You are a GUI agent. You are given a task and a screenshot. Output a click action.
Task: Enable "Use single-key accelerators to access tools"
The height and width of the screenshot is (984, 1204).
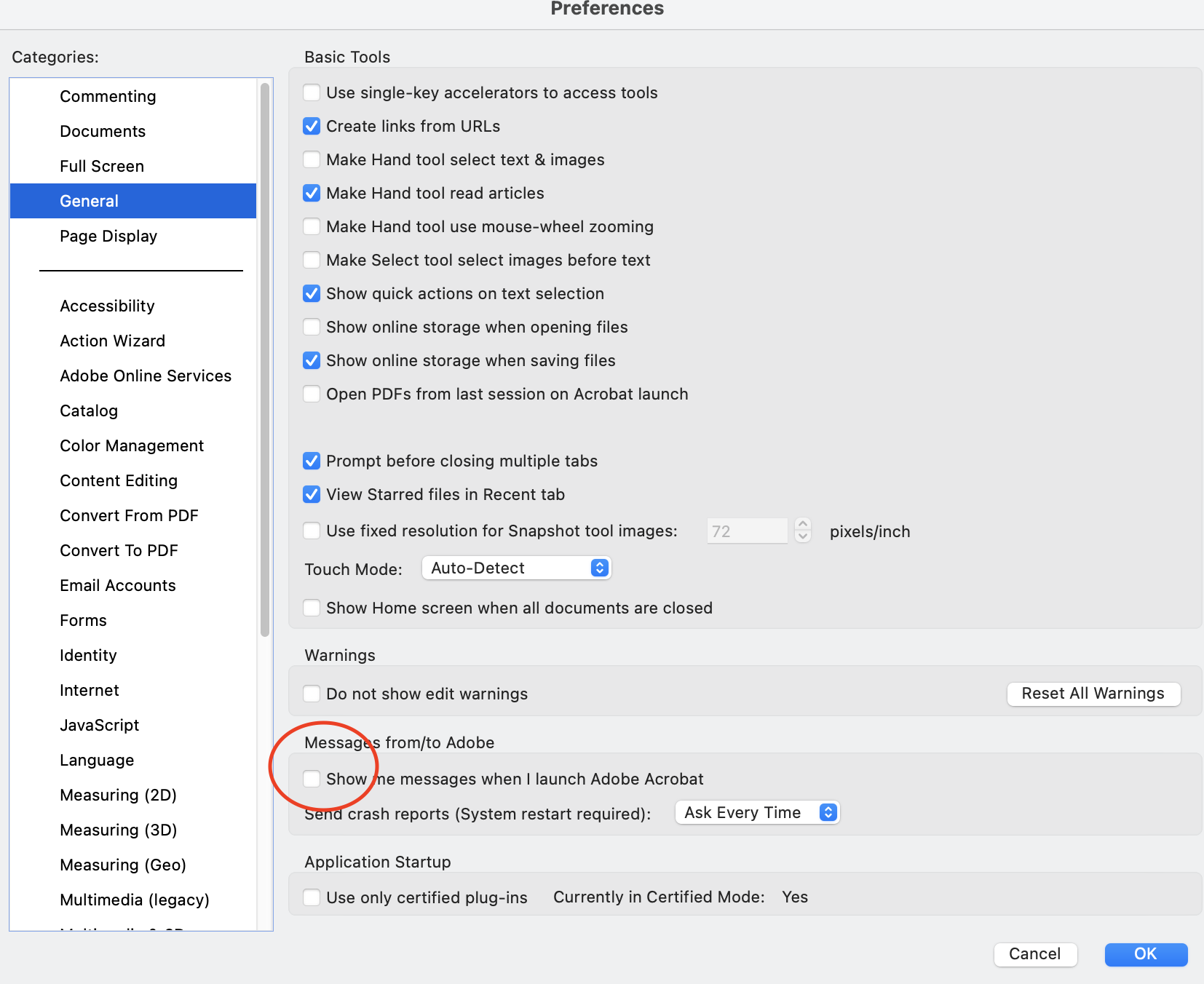point(312,92)
